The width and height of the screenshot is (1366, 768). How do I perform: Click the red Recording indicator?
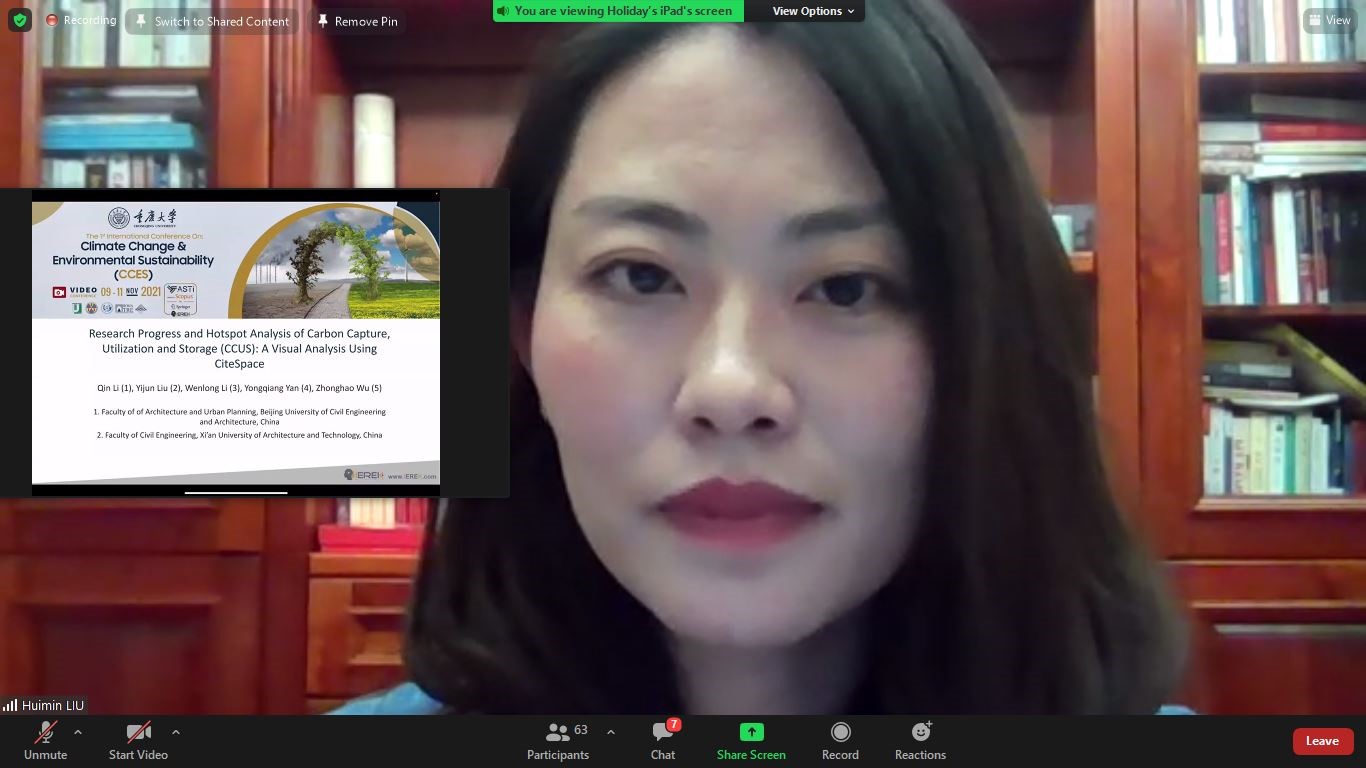81,20
